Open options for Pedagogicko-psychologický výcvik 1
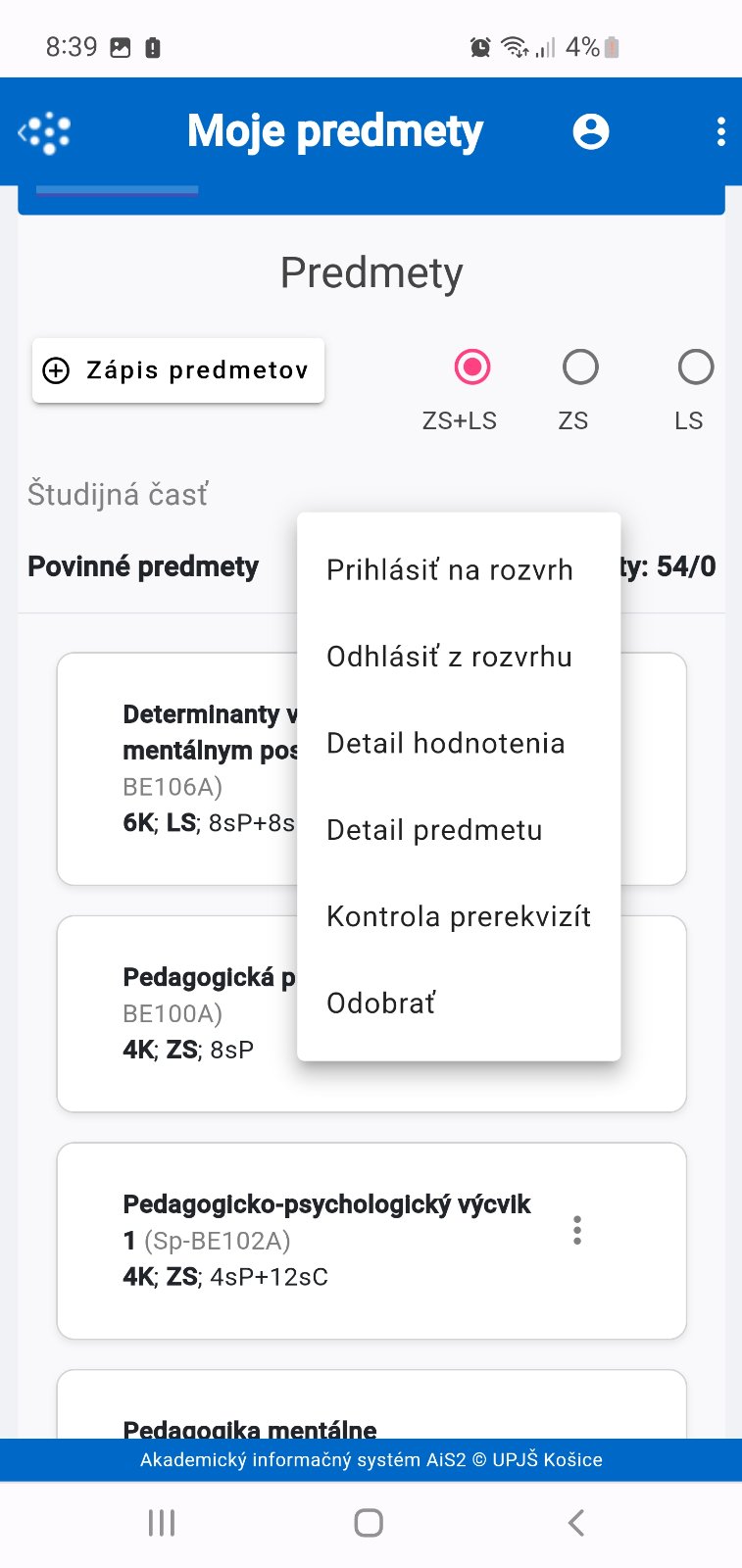The image size is (742, 1568). tap(577, 1230)
